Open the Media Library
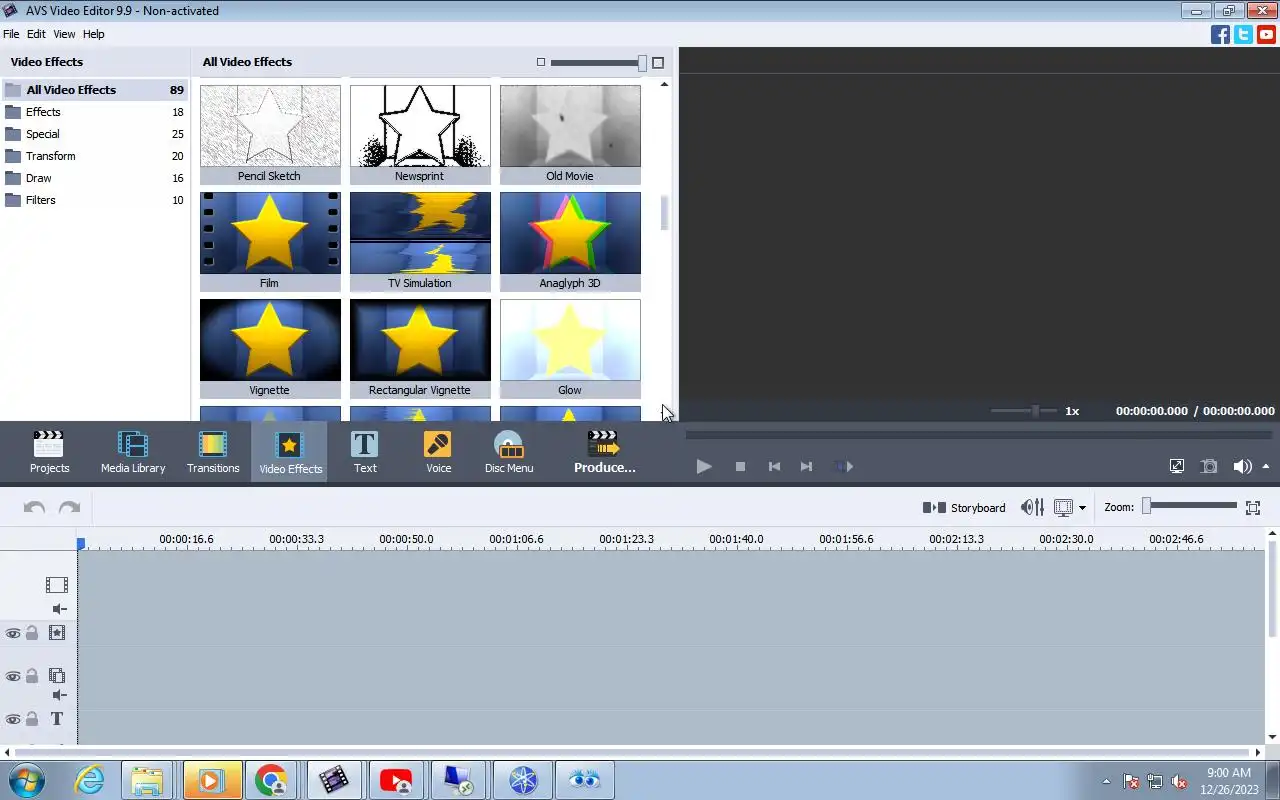The height and width of the screenshot is (800, 1280). click(133, 452)
